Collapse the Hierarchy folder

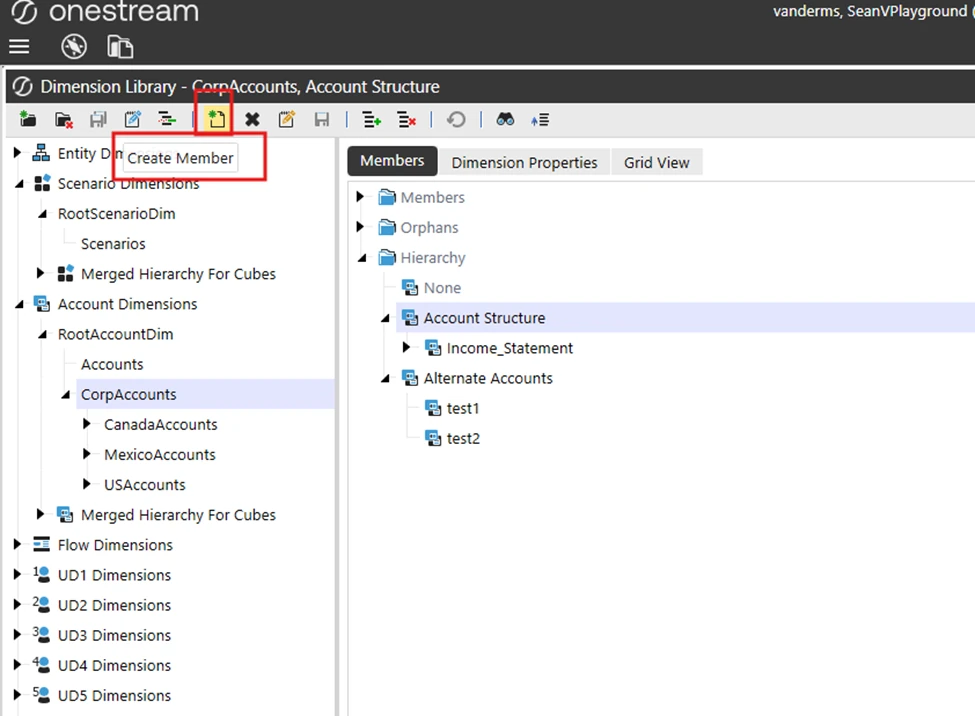(362, 258)
